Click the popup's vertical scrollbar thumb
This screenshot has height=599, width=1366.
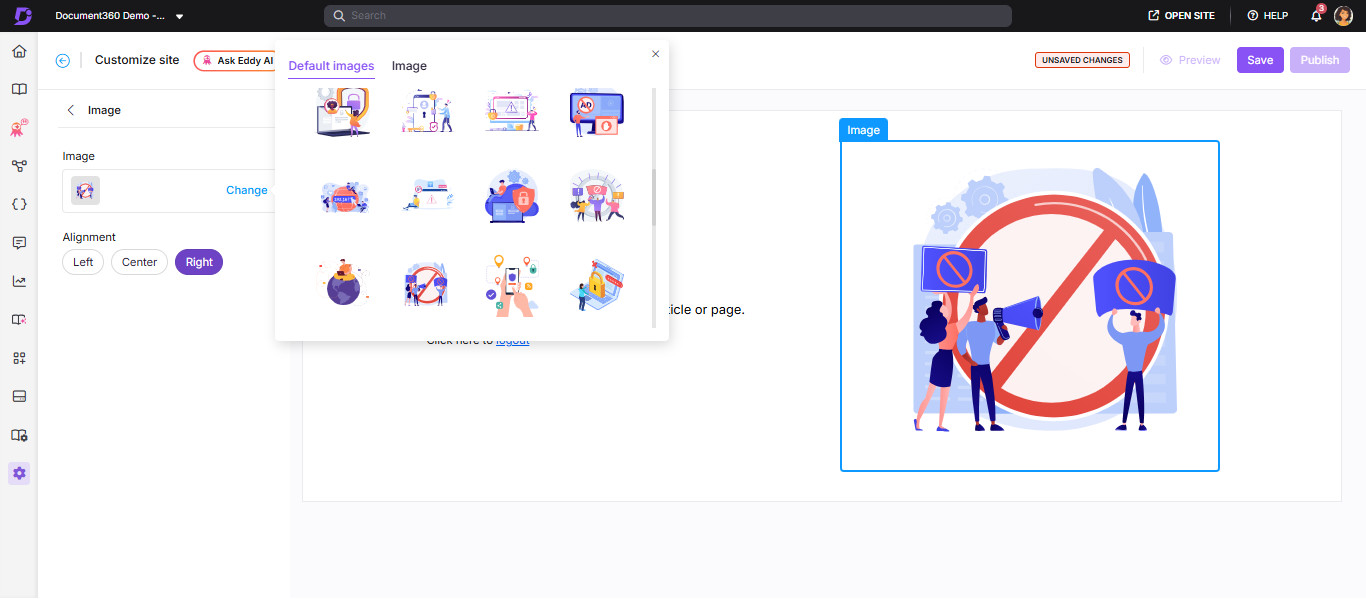tap(654, 197)
